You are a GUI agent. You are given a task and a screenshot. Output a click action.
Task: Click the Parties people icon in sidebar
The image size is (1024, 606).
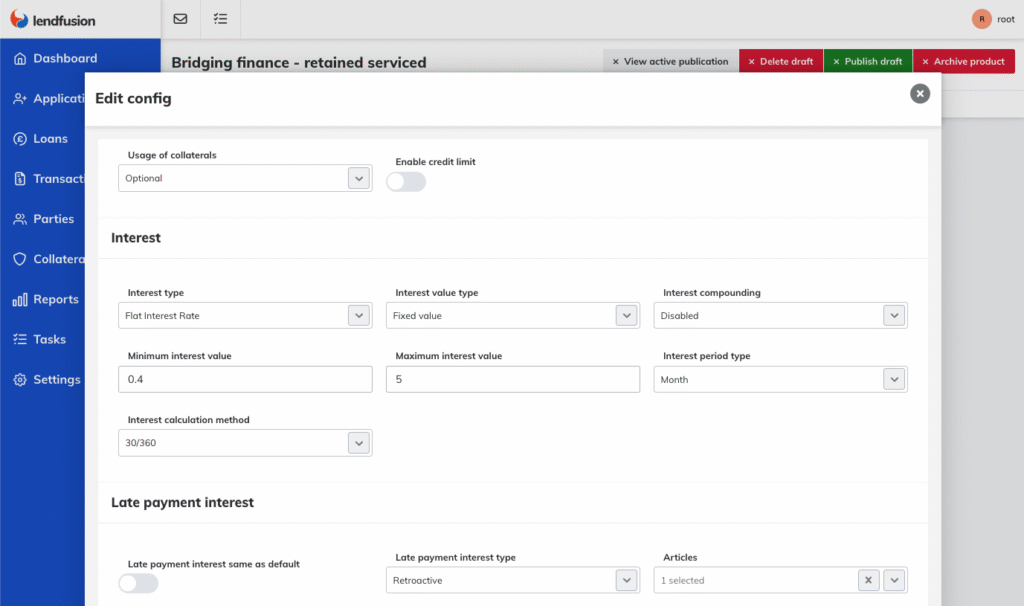pyautogui.click(x=20, y=219)
